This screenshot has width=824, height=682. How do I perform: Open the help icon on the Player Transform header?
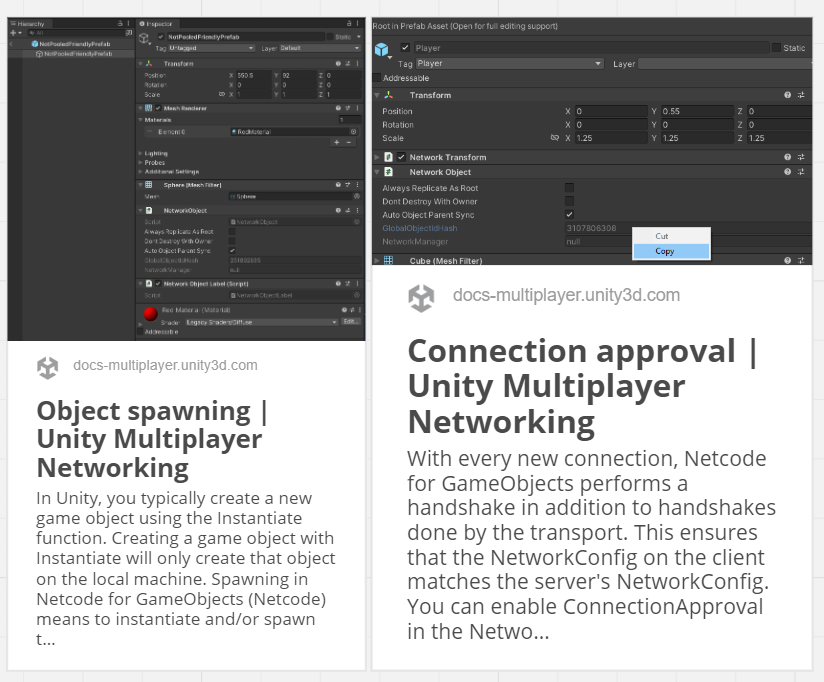788,95
